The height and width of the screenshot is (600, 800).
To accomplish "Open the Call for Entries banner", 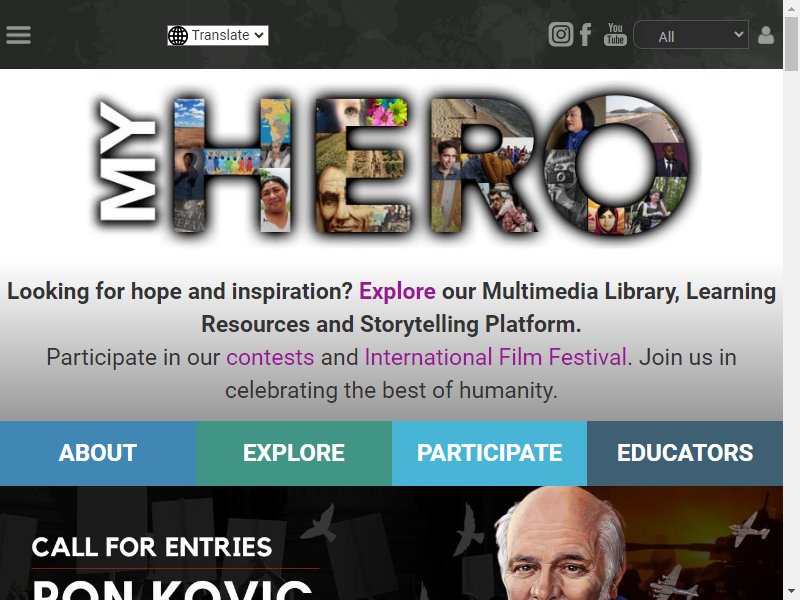I will coord(391,543).
